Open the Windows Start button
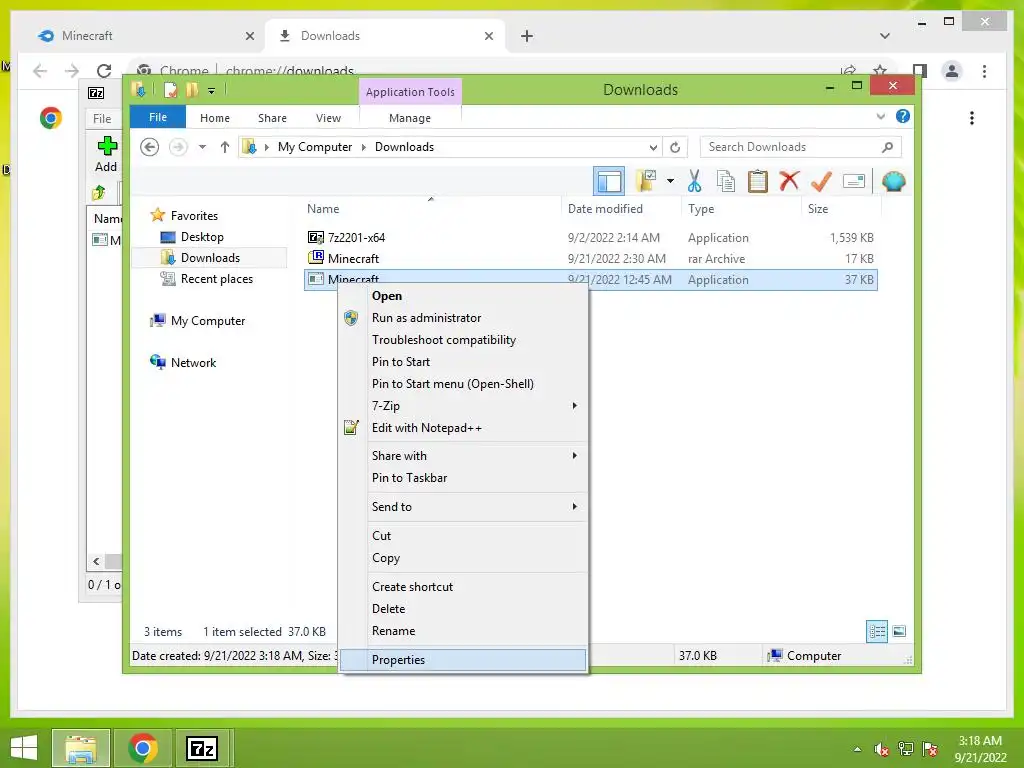The width and height of the screenshot is (1024, 768). (24, 748)
